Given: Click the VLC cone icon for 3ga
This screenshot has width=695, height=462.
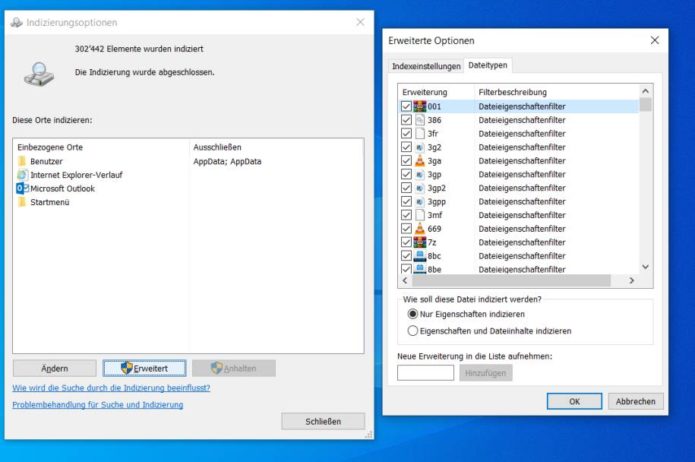Looking at the screenshot, I should (x=420, y=160).
